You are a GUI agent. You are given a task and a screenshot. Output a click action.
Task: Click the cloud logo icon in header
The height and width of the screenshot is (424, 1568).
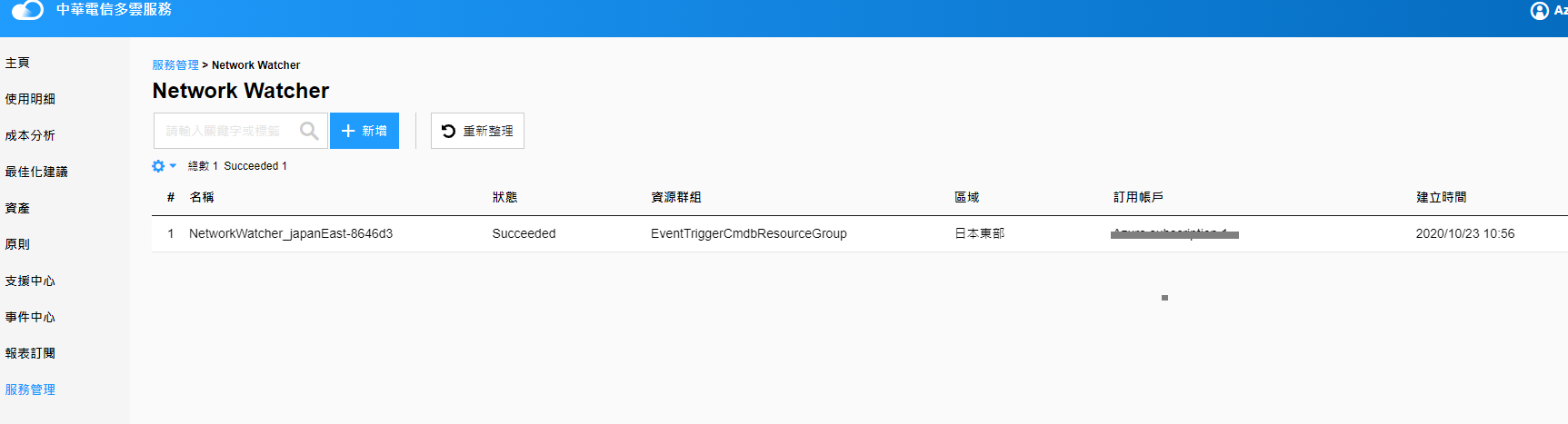(27, 10)
